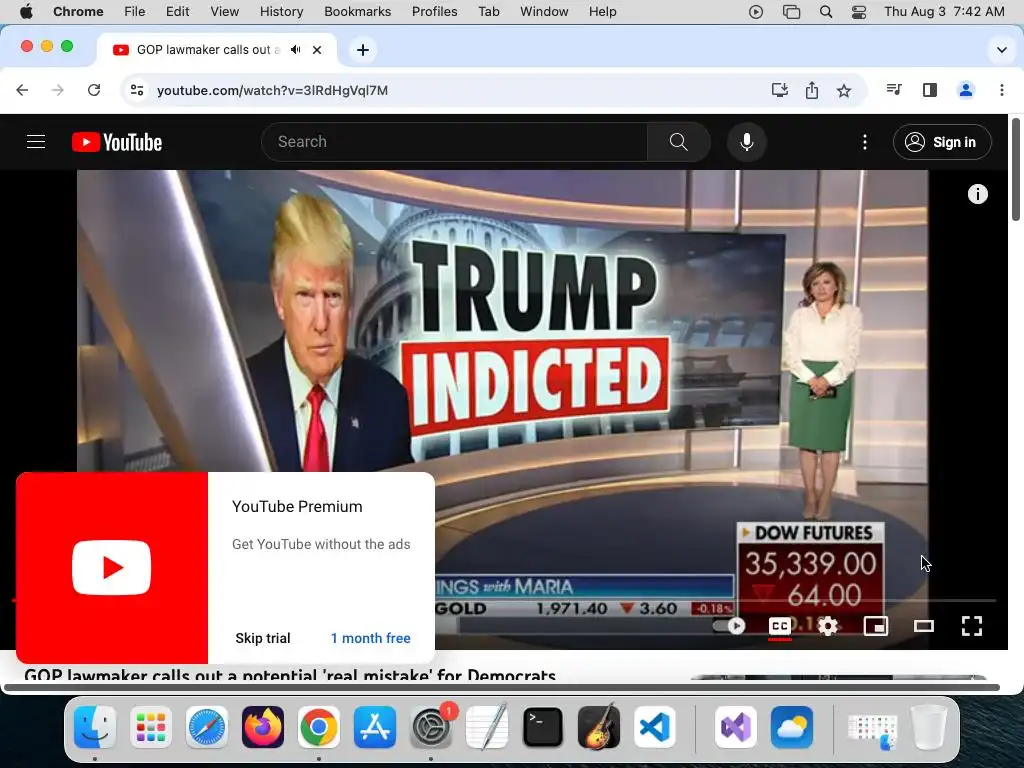Open the Help menu

[602, 12]
